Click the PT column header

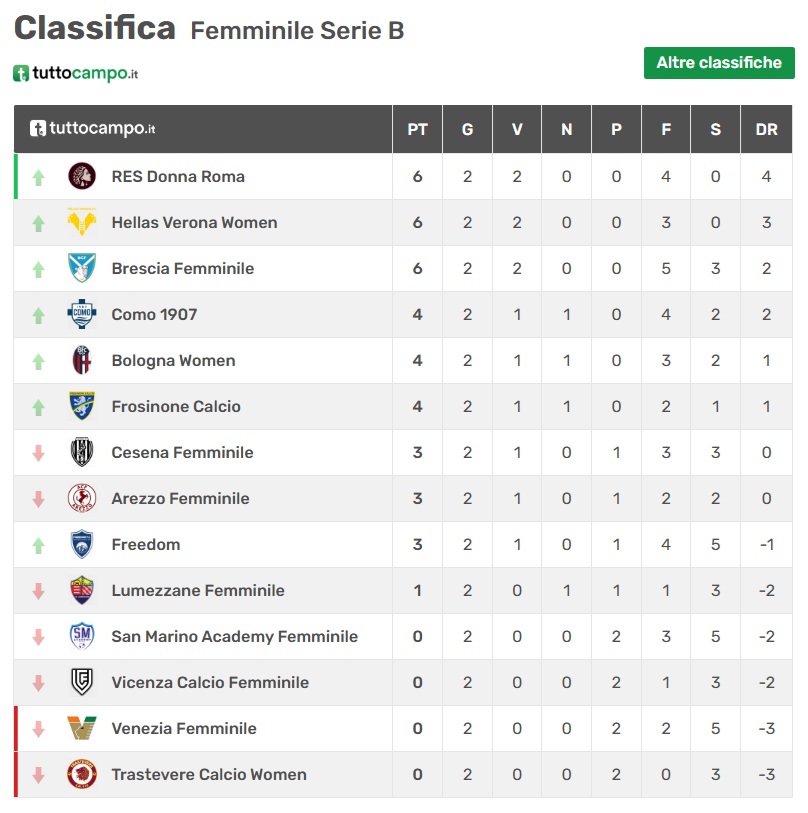click(x=417, y=129)
